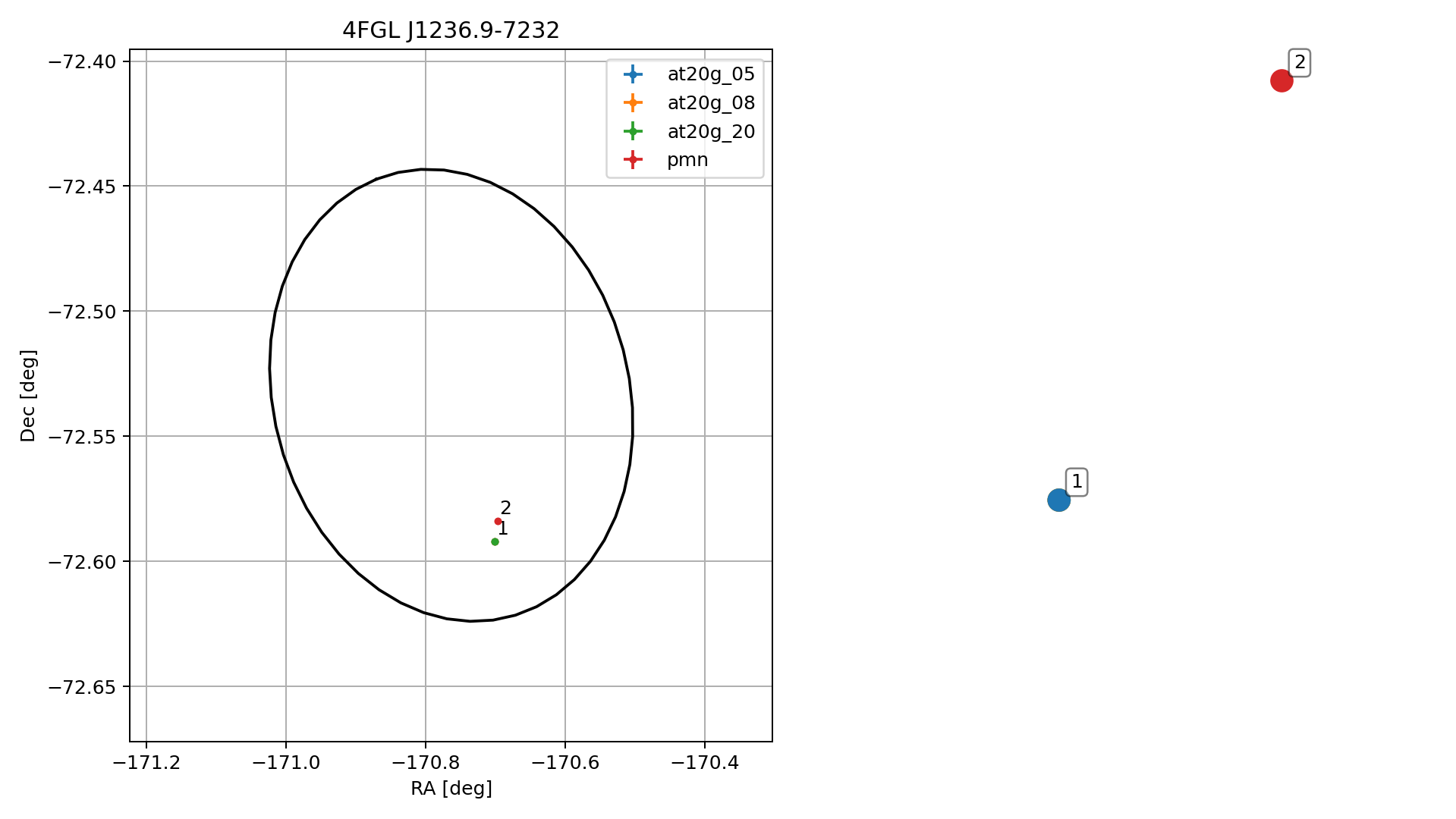Click the −72.50 y-axis tick label
The height and width of the screenshot is (819, 1456).
[x=83, y=312]
